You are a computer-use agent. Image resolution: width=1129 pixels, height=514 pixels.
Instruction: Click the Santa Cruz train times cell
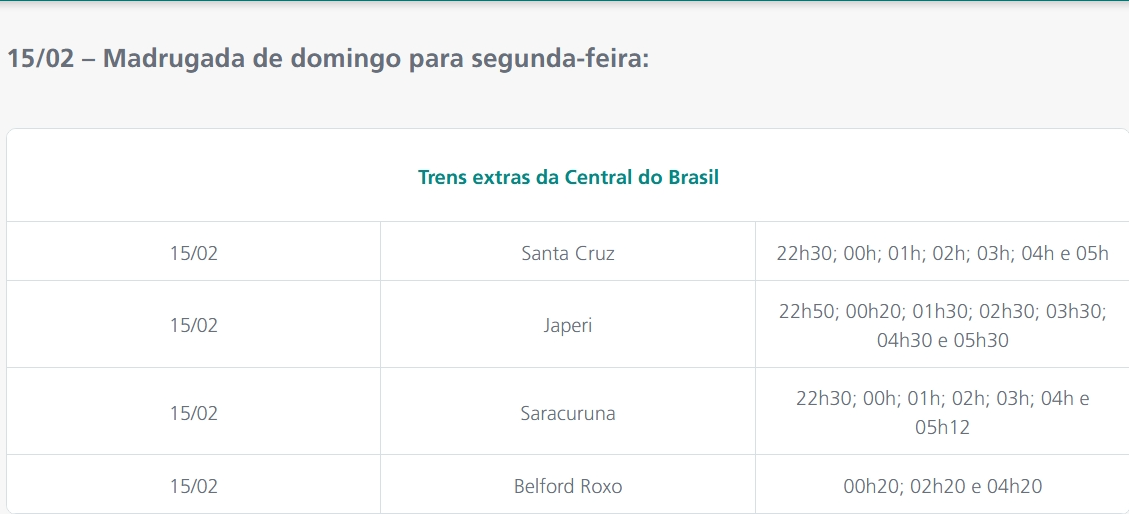coord(942,253)
